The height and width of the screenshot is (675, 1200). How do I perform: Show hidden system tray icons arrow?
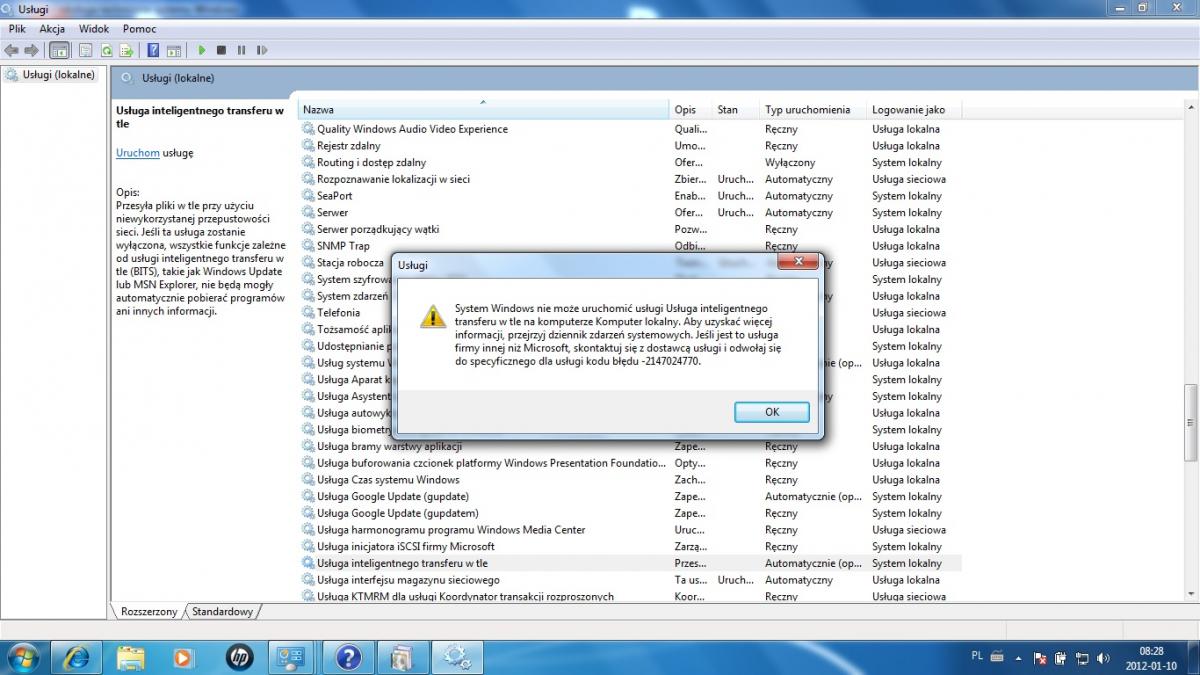pyautogui.click(x=1019, y=657)
